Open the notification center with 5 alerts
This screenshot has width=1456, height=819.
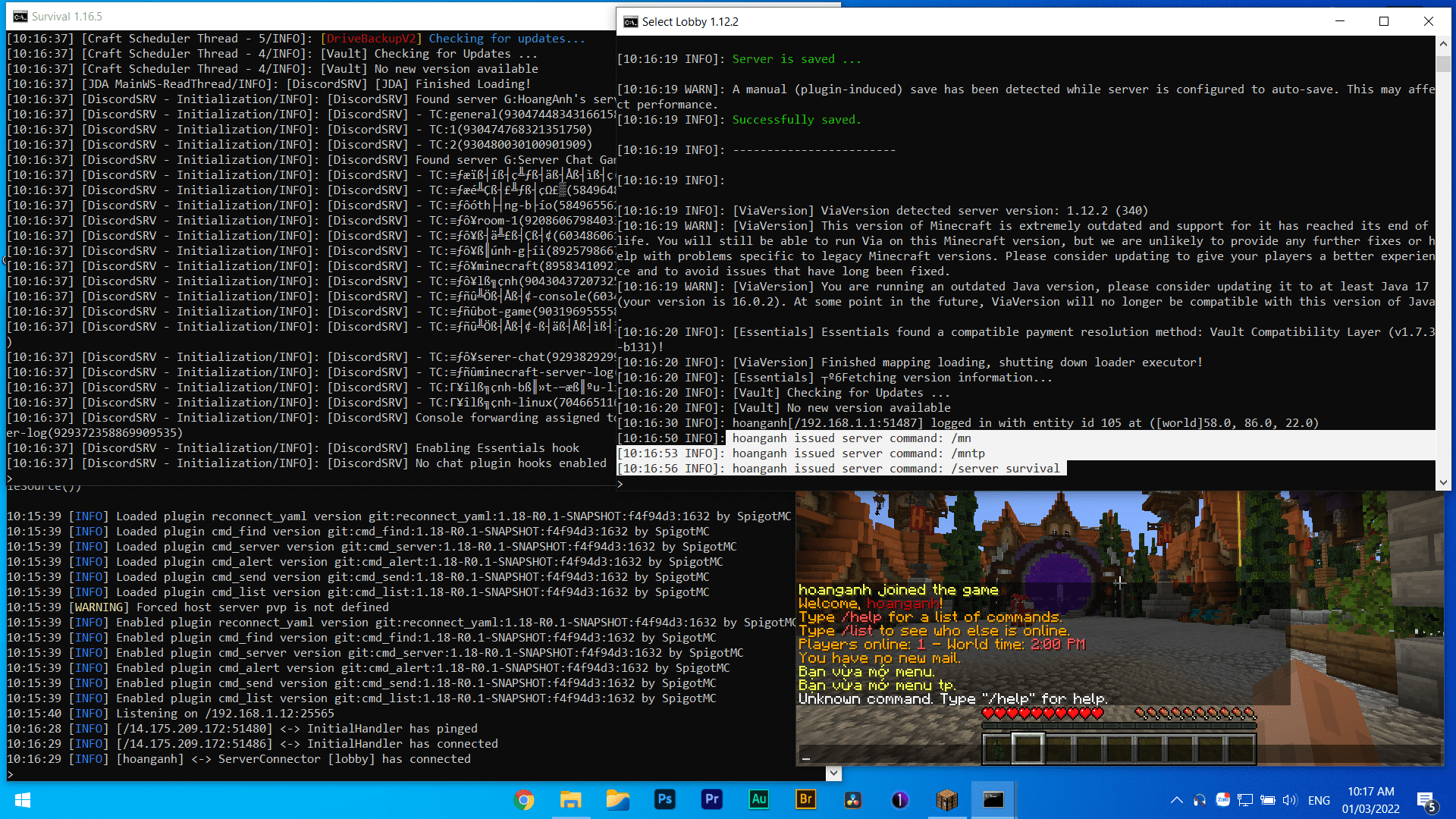(1426, 801)
